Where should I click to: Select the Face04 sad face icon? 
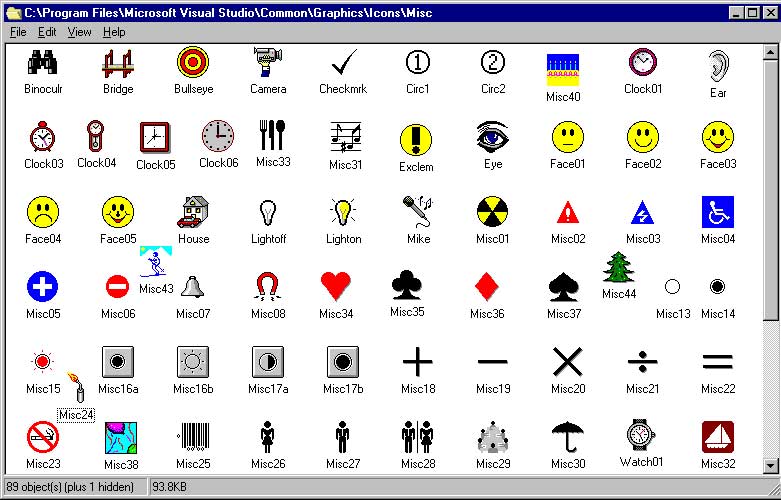point(42,212)
